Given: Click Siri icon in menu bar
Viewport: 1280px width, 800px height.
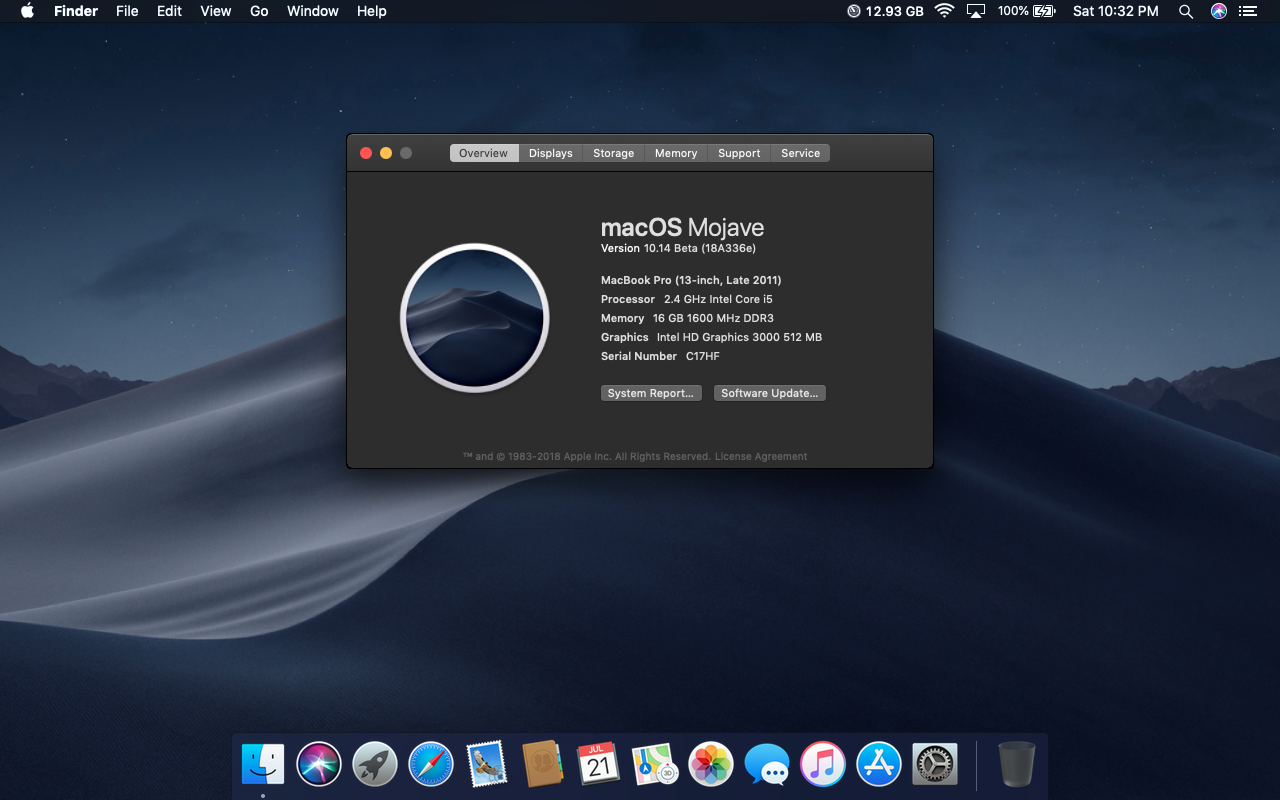Looking at the screenshot, I should 1218,11.
